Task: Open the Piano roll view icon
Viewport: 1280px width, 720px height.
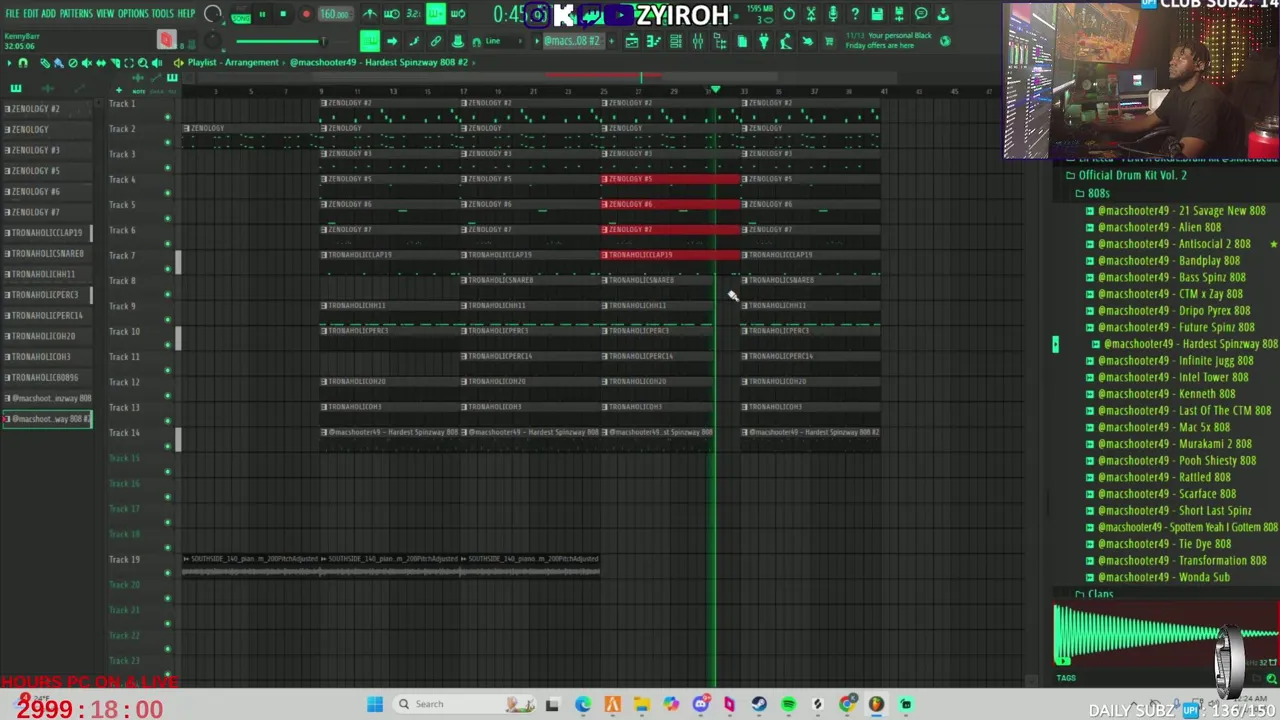Action: point(654,41)
